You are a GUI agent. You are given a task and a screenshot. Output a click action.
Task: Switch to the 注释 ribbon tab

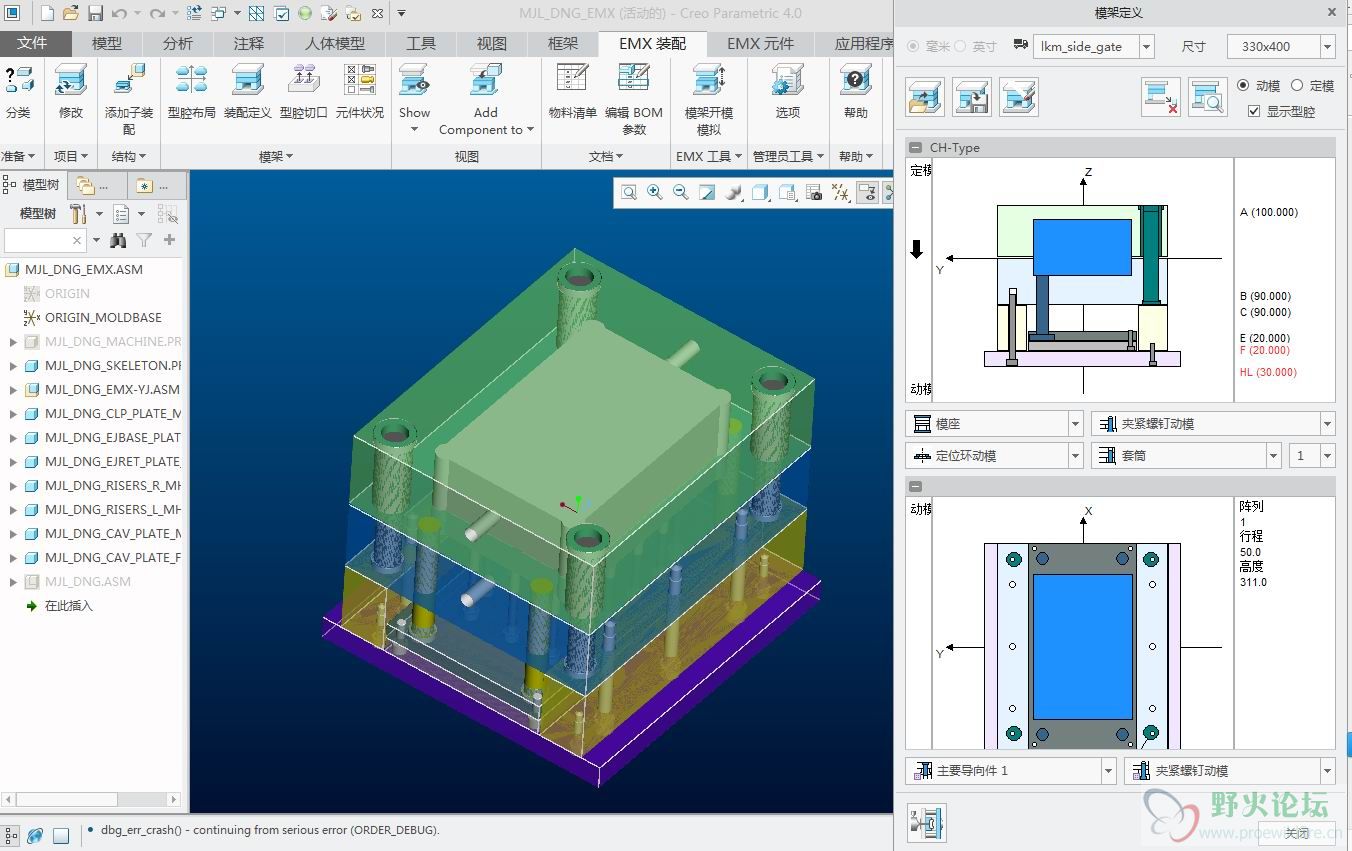point(249,44)
